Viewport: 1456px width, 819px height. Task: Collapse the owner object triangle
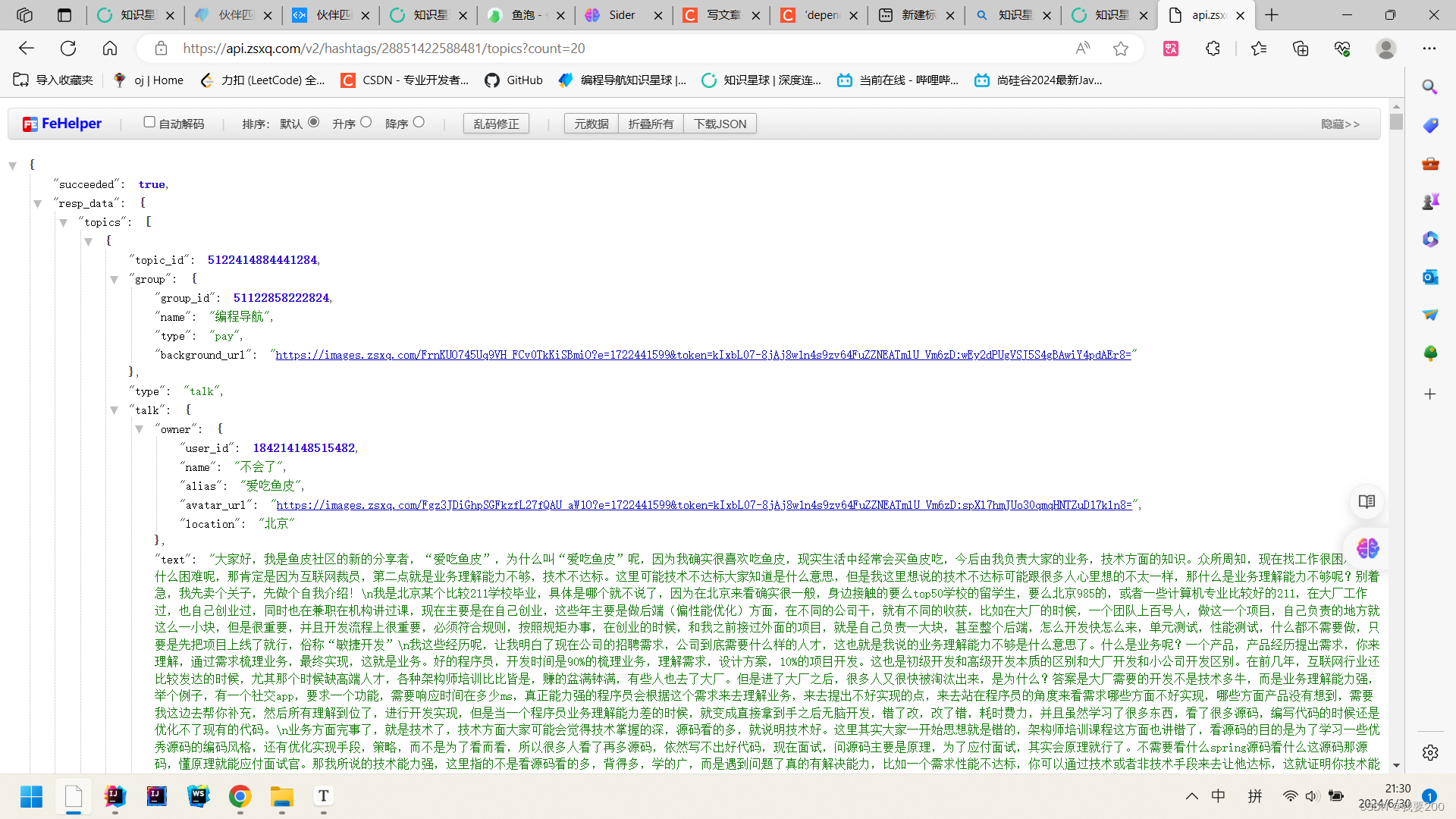140,428
